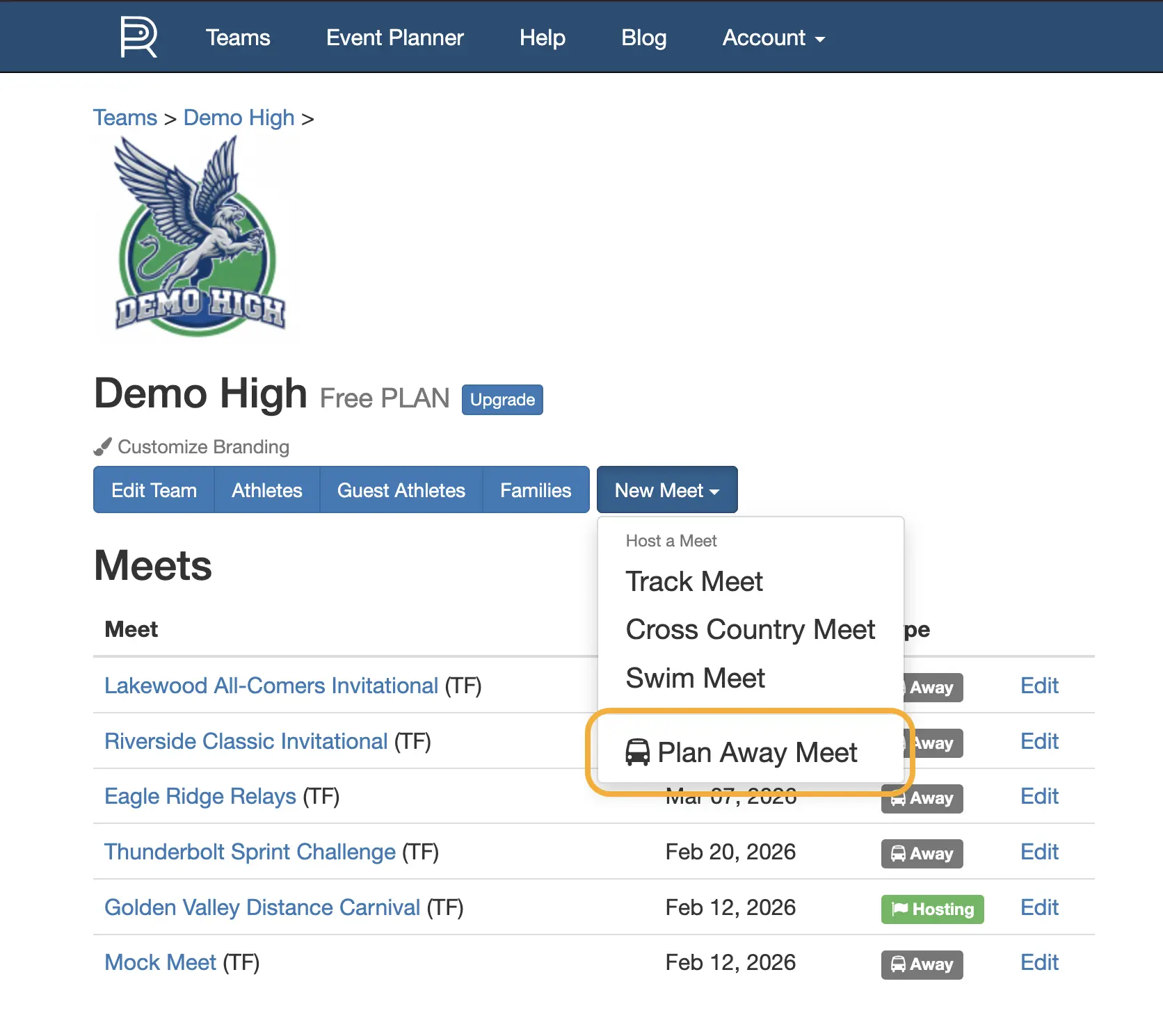Click the Host a Meet menu header
Screen dimensions: 1163x1036
click(x=671, y=541)
